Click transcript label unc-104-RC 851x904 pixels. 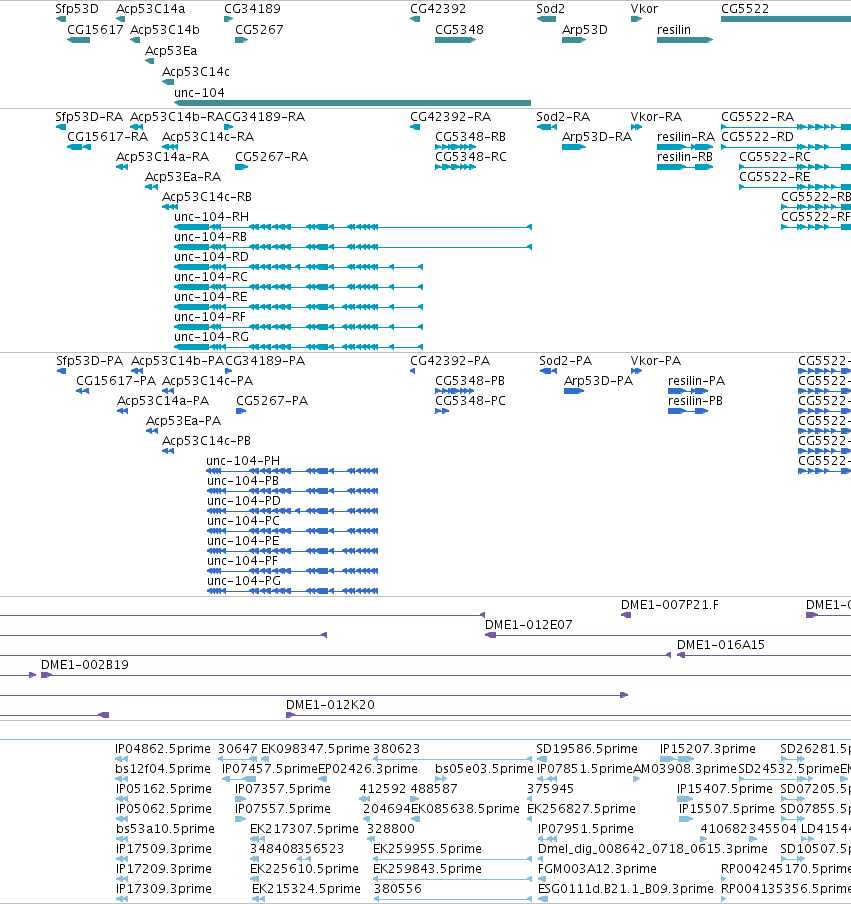(x=211, y=277)
